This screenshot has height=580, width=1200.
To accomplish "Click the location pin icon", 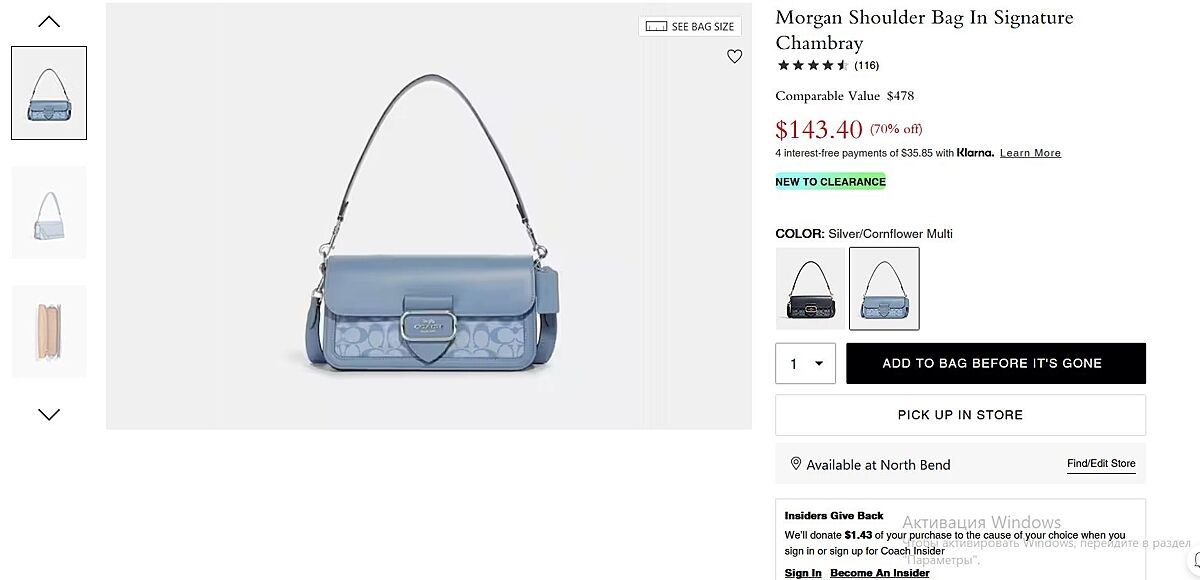I will pyautogui.click(x=796, y=464).
